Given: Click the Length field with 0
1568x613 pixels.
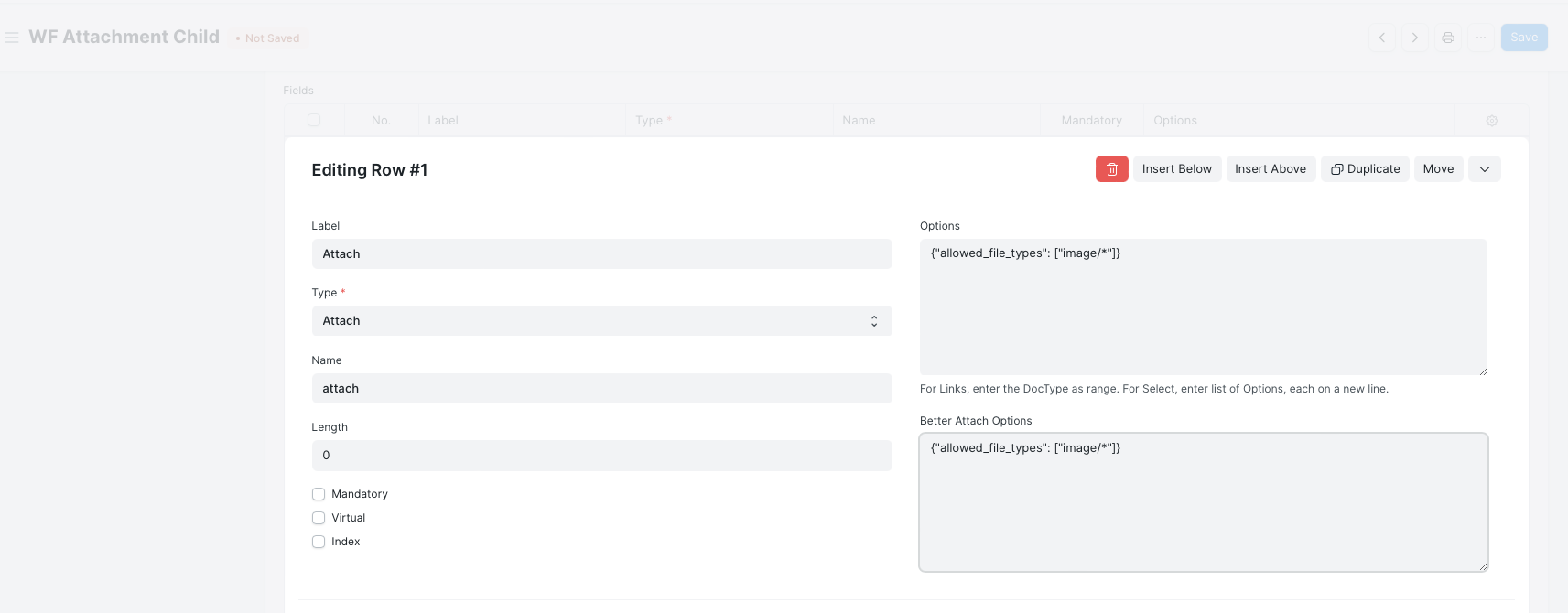Looking at the screenshot, I should (x=601, y=456).
